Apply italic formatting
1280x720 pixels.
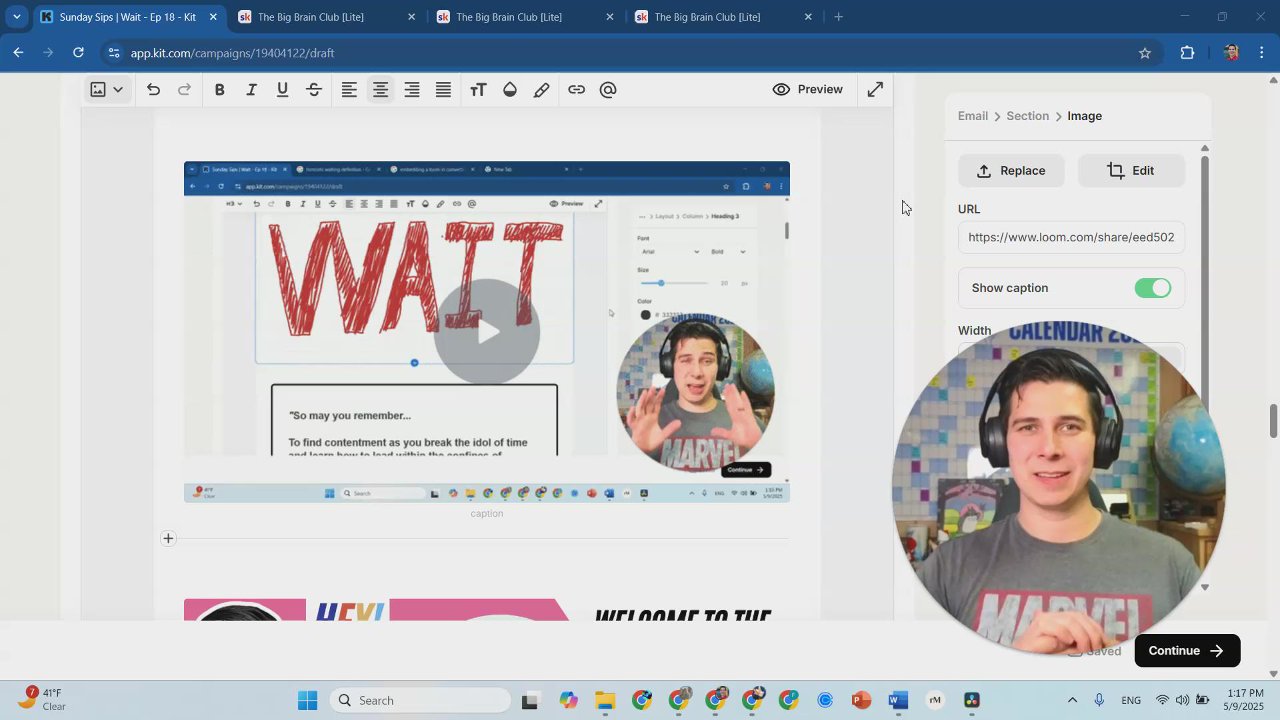(x=251, y=90)
